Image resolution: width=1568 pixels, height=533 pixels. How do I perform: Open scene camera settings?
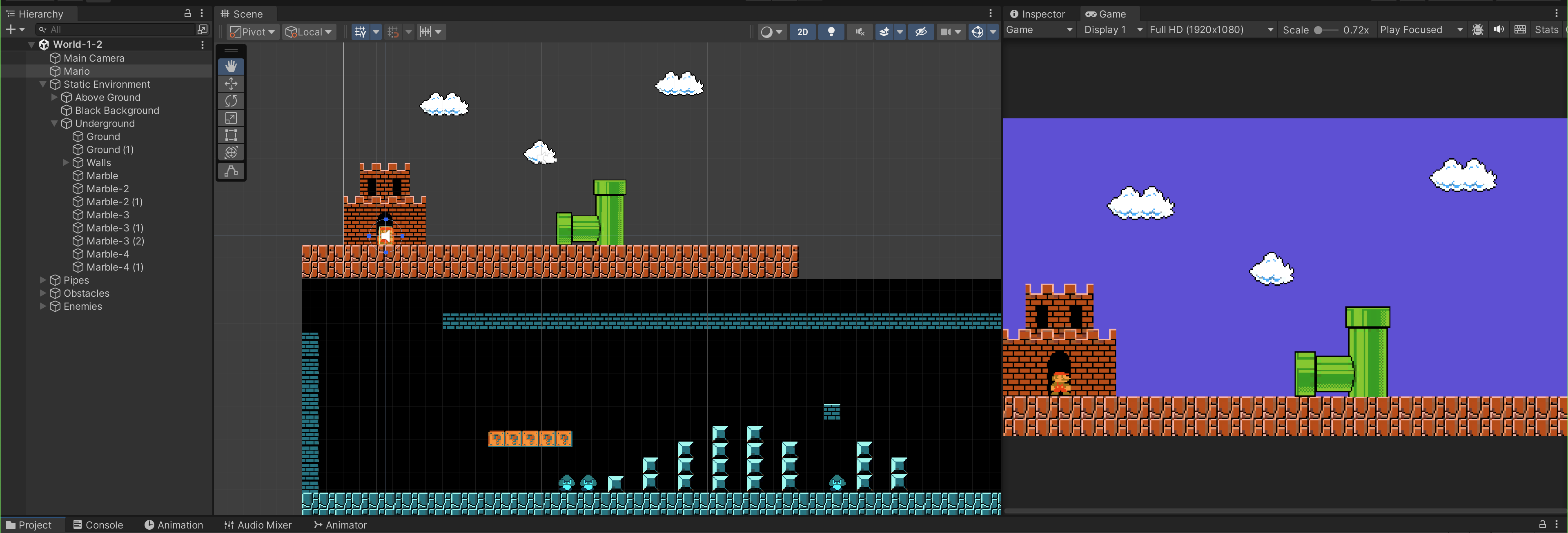pyautogui.click(x=951, y=32)
